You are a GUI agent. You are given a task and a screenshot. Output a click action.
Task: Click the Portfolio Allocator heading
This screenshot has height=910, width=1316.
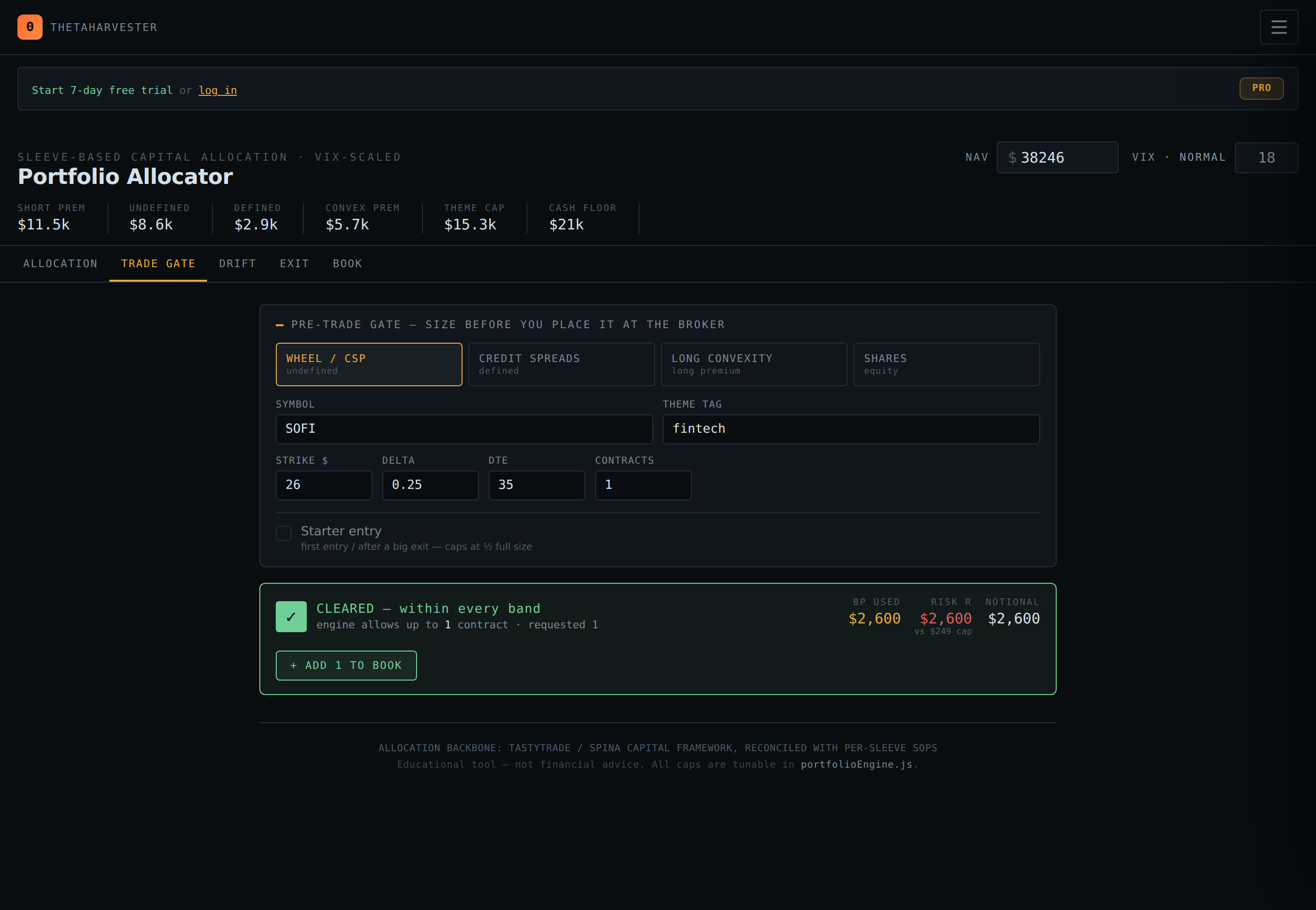(125, 177)
